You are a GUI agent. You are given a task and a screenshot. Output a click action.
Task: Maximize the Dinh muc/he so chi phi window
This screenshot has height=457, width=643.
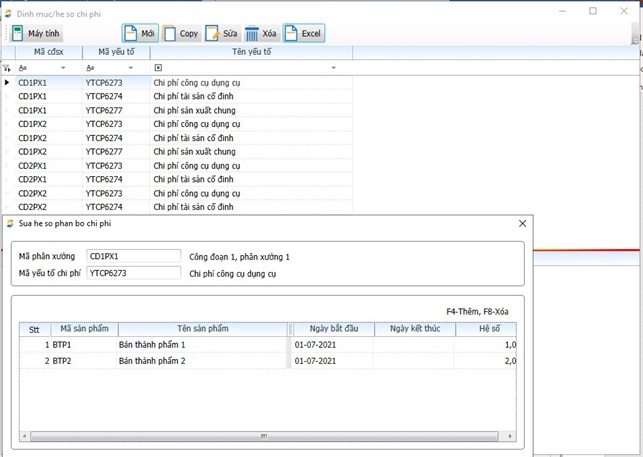point(593,11)
